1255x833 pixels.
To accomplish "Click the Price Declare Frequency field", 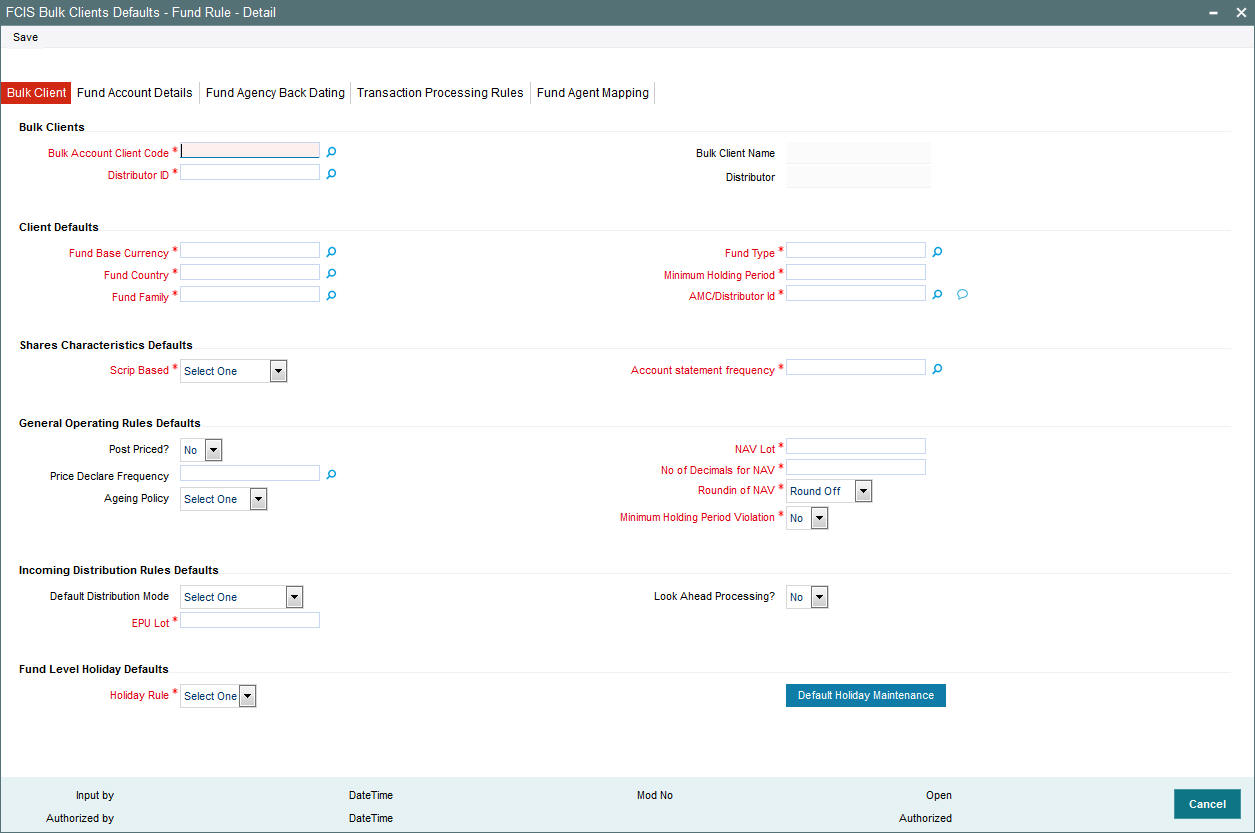I will click(x=250, y=473).
